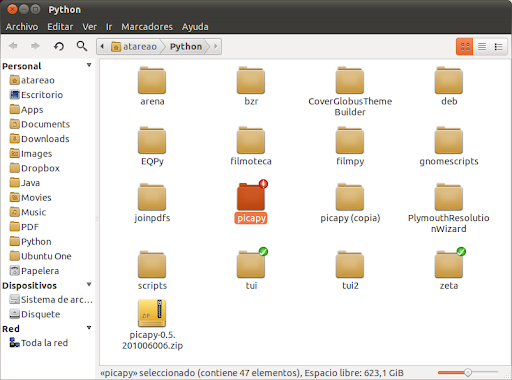The height and width of the screenshot is (380, 512).
Task: Click the zoom slider in status bar
Action: [468, 372]
